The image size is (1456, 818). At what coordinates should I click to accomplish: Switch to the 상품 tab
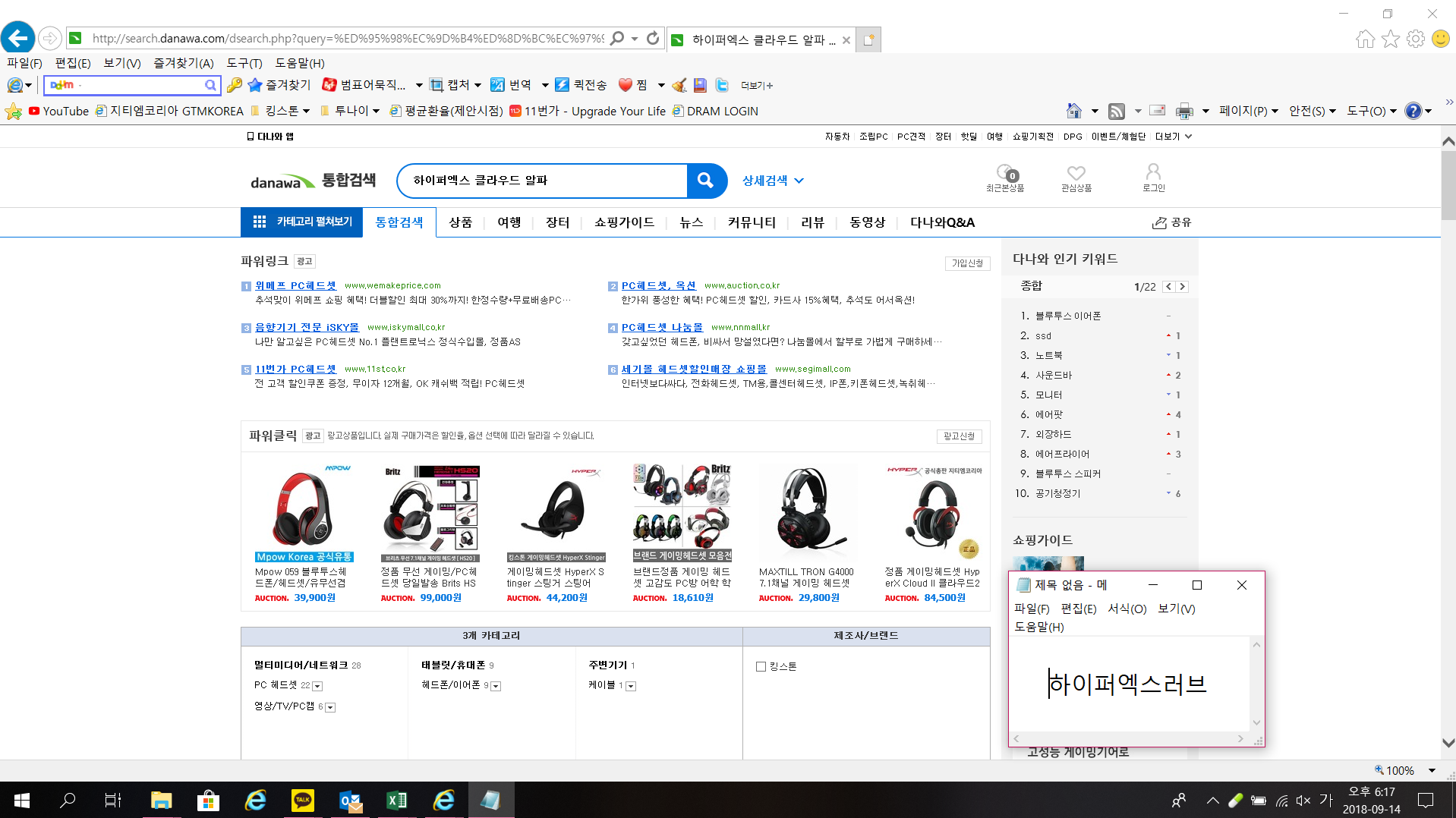click(x=461, y=222)
